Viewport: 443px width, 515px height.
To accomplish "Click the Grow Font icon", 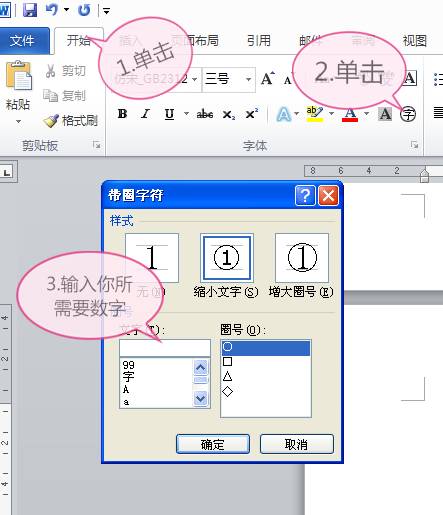I will (x=268, y=79).
